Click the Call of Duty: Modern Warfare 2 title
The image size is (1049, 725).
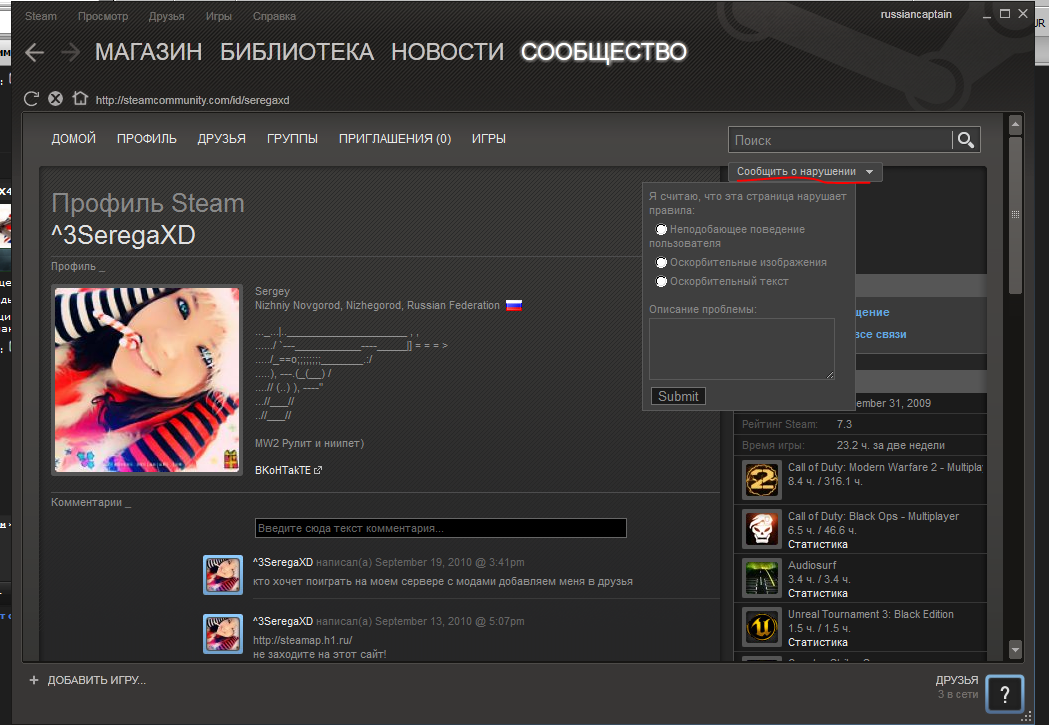pyautogui.click(x=885, y=468)
